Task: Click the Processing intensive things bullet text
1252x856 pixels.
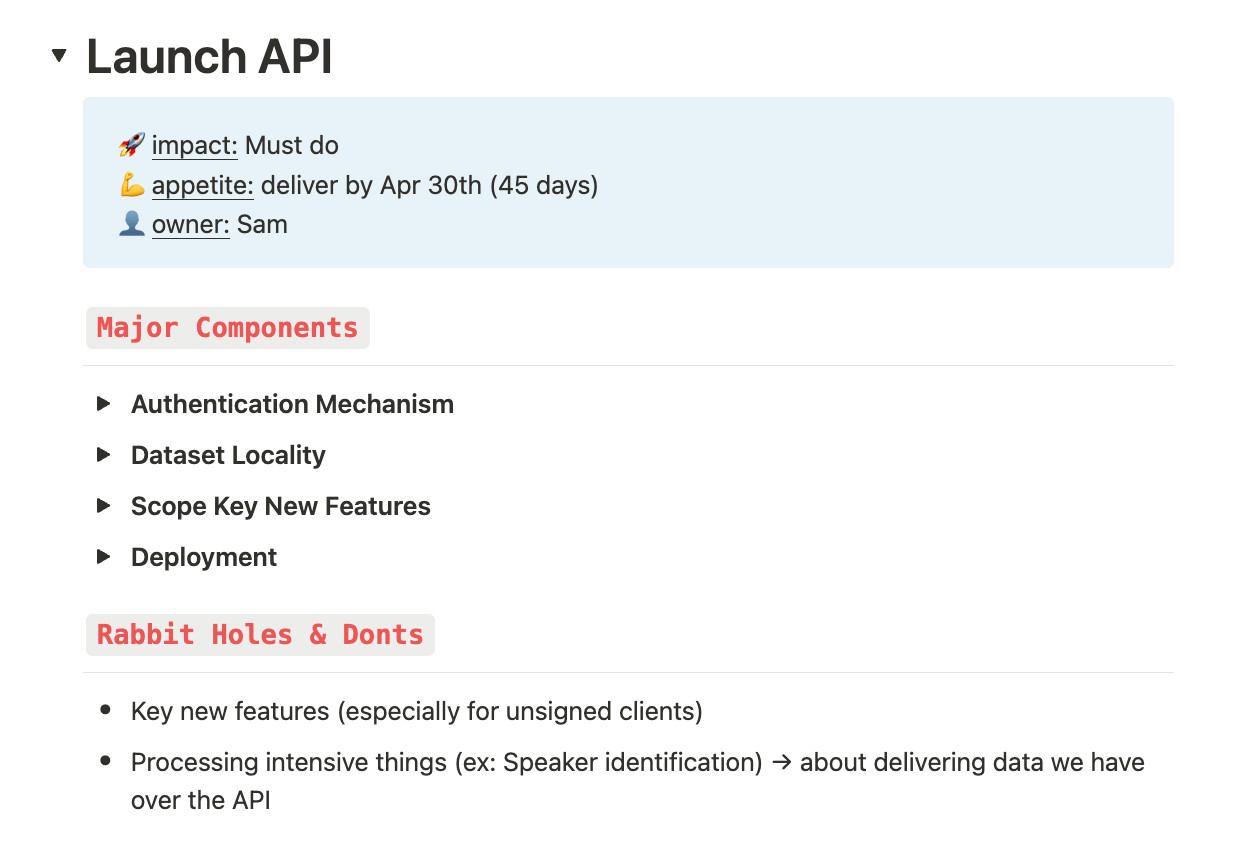Action: click(x=446, y=763)
